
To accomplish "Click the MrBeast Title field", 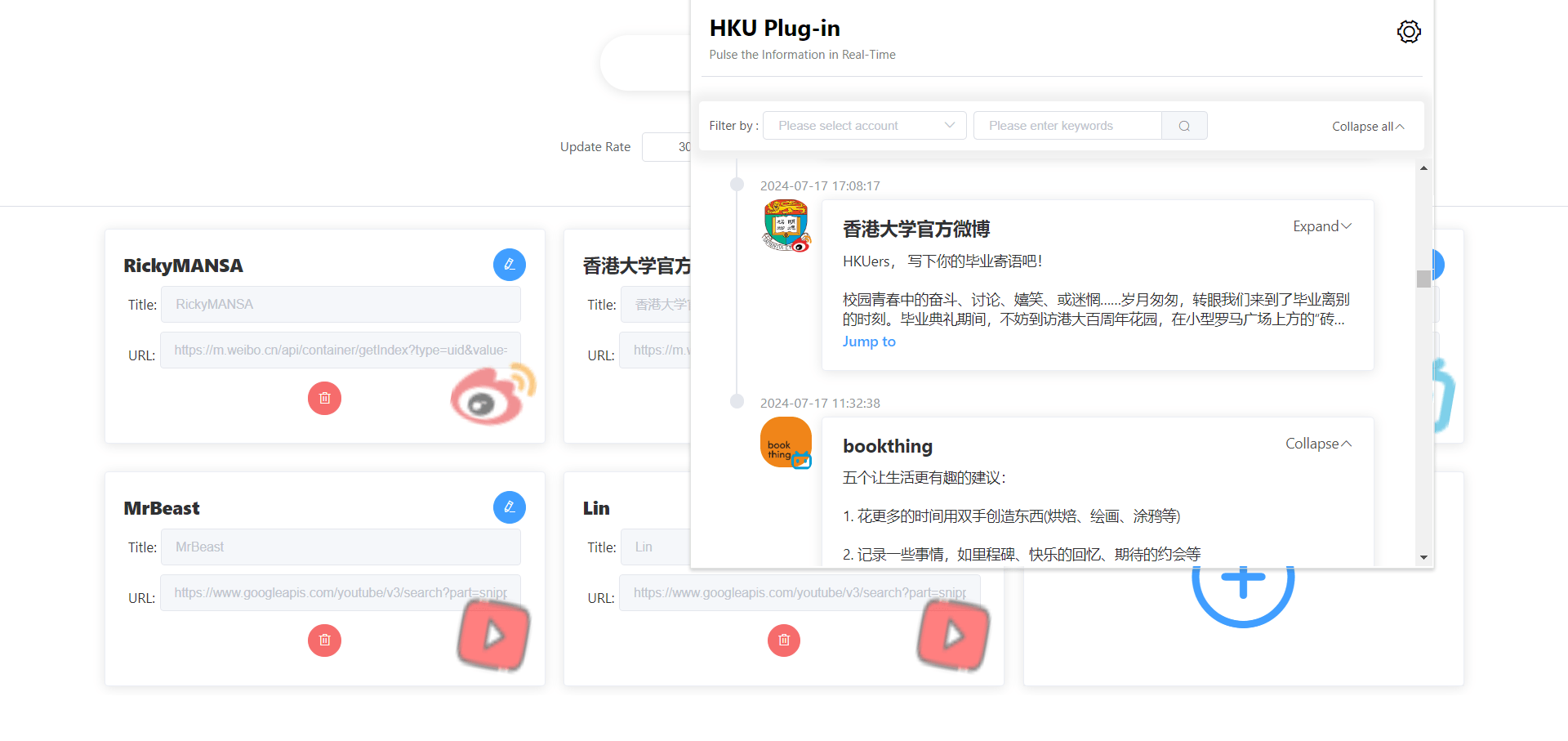I will click(341, 547).
